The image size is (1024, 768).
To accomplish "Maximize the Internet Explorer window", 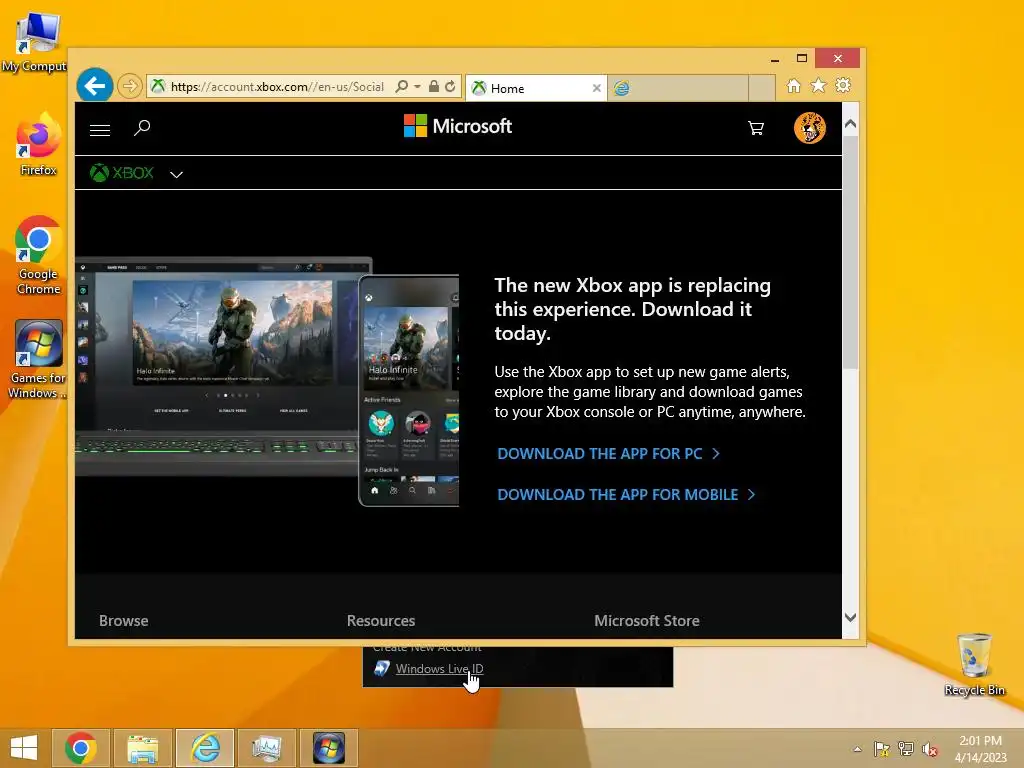I will point(802,58).
